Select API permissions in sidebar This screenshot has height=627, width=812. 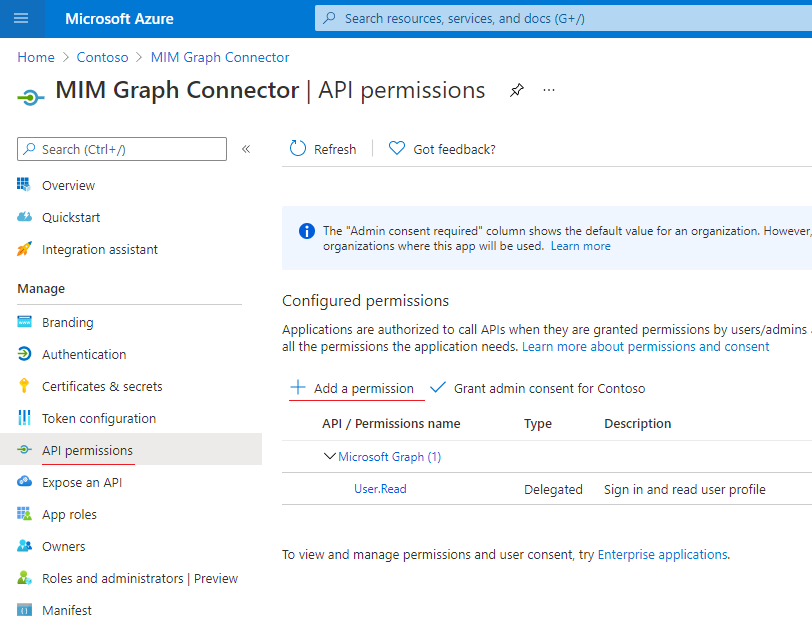87,450
